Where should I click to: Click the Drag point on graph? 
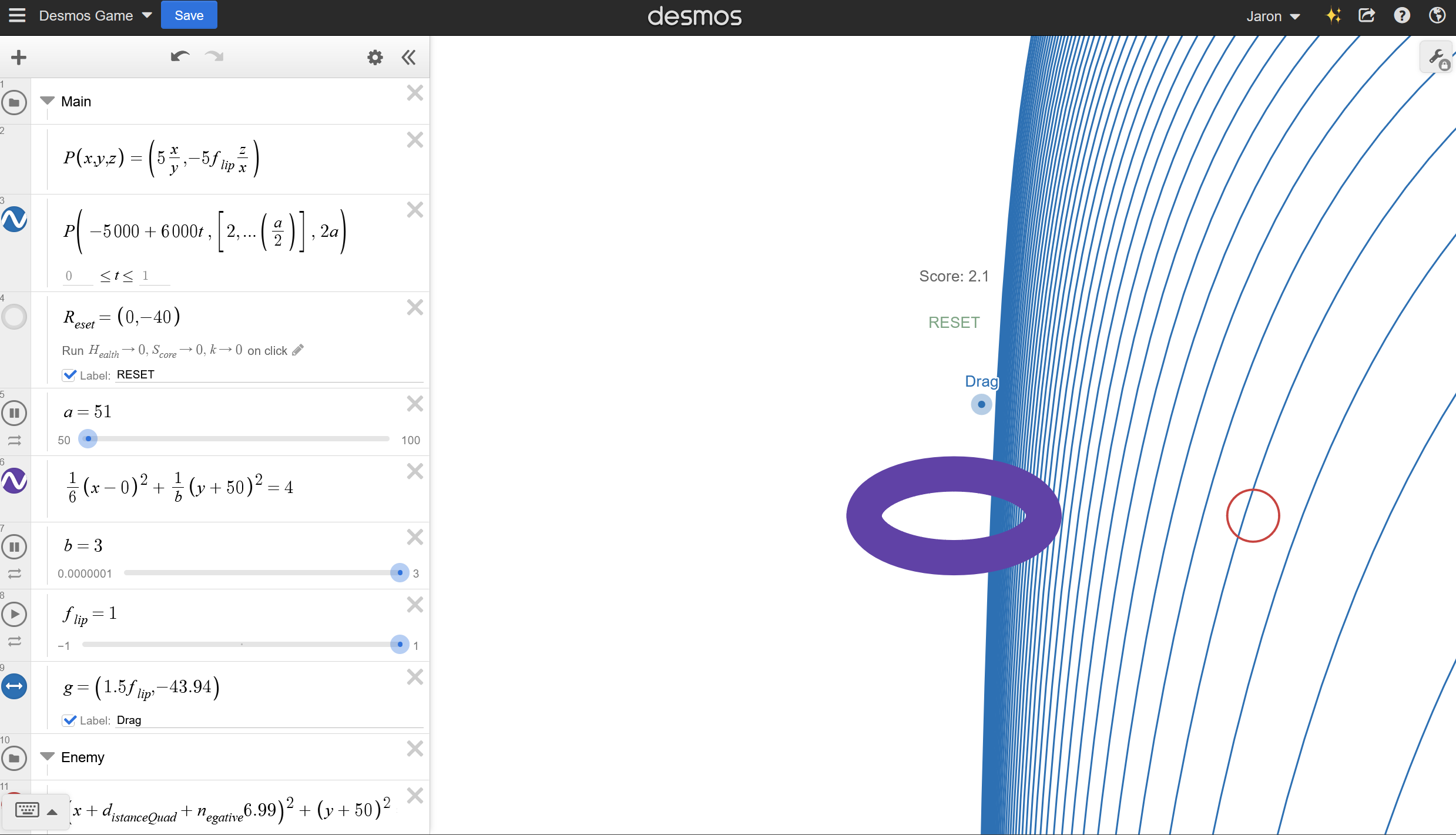tap(981, 404)
